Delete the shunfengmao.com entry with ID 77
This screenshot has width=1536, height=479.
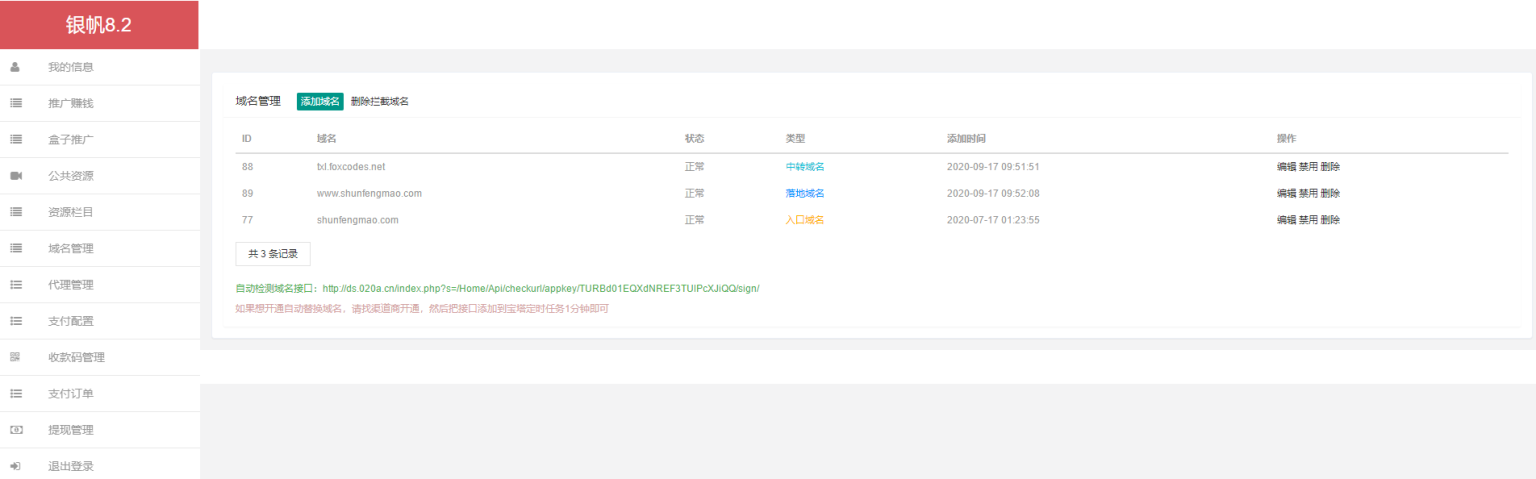(x=1330, y=220)
